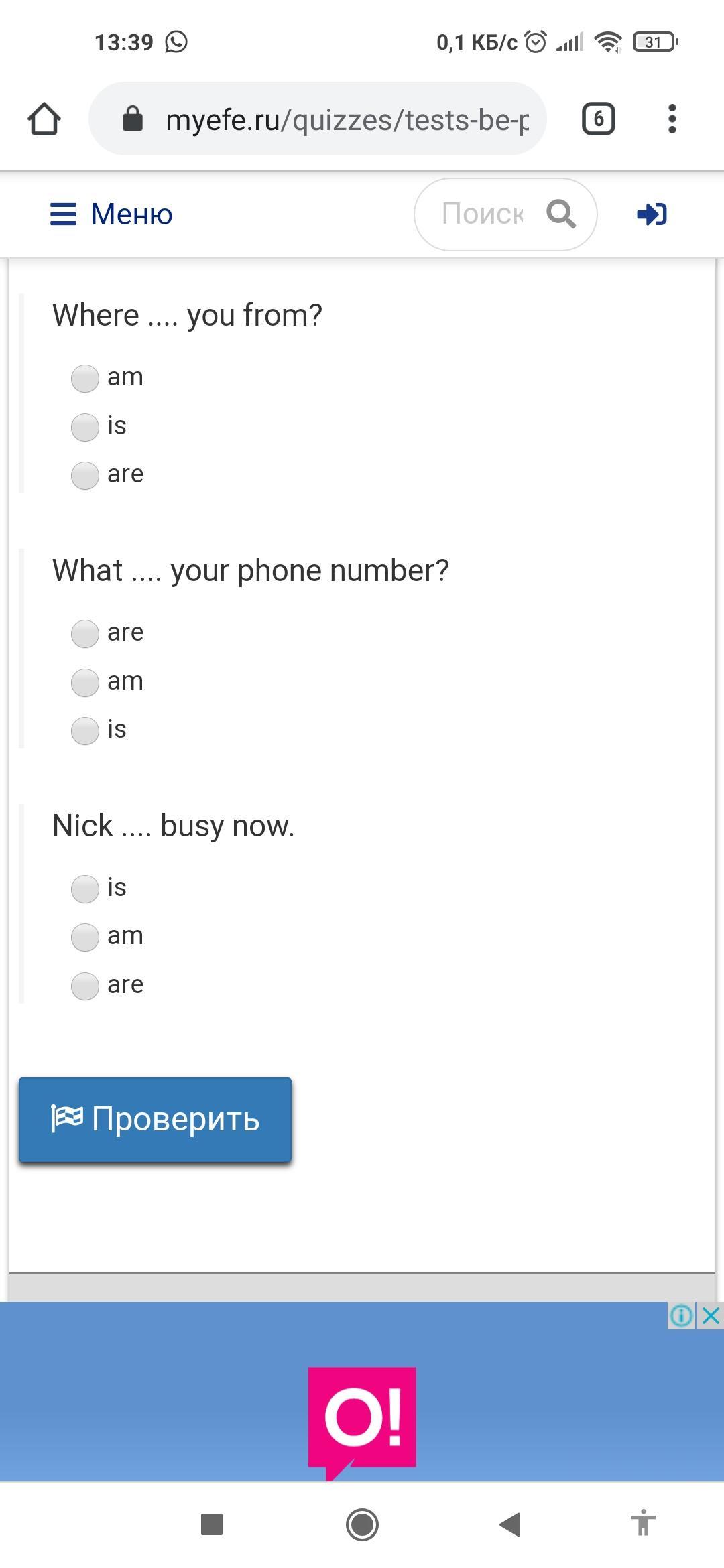Click the sign-in arrow icon
Image resolution: width=724 pixels, height=1568 pixels.
(652, 214)
